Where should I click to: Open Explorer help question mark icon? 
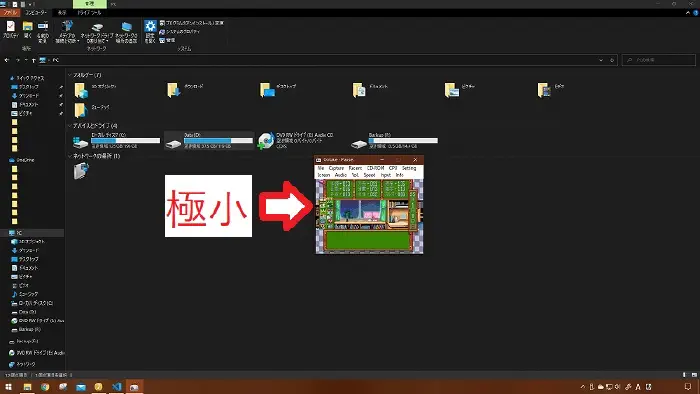[x=696, y=12]
